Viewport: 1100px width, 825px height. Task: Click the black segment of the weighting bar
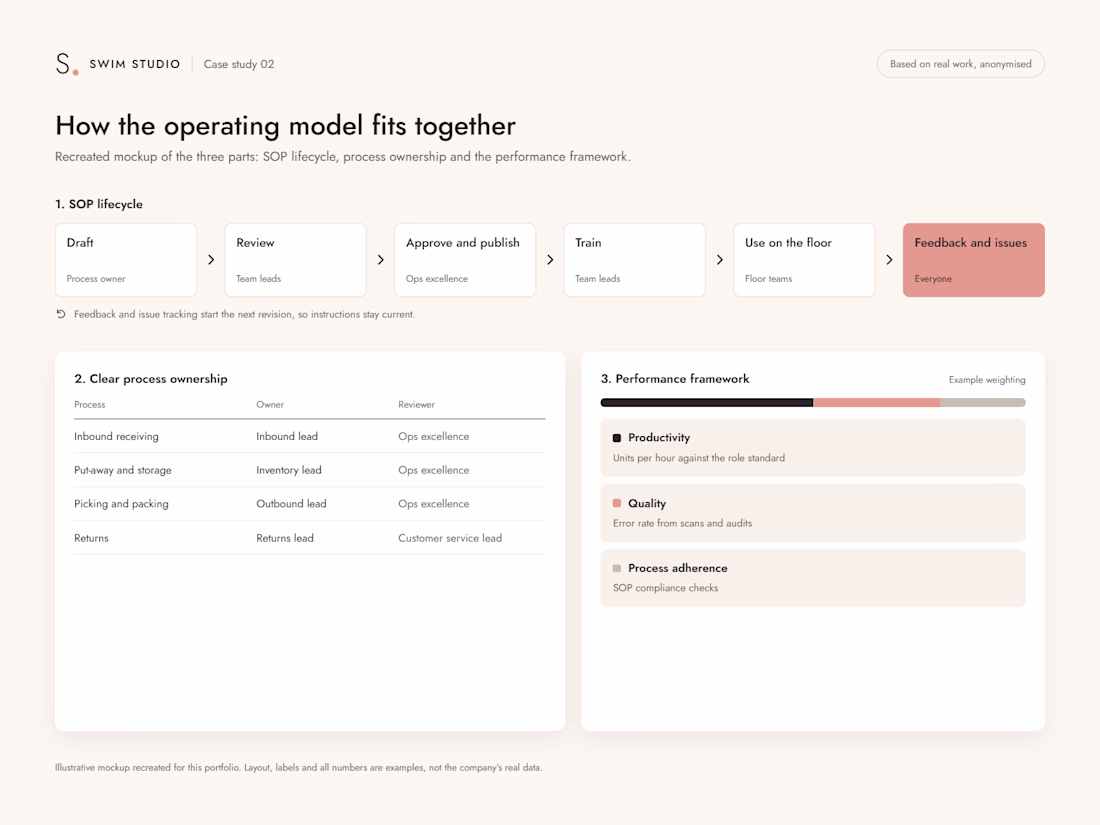click(x=706, y=403)
